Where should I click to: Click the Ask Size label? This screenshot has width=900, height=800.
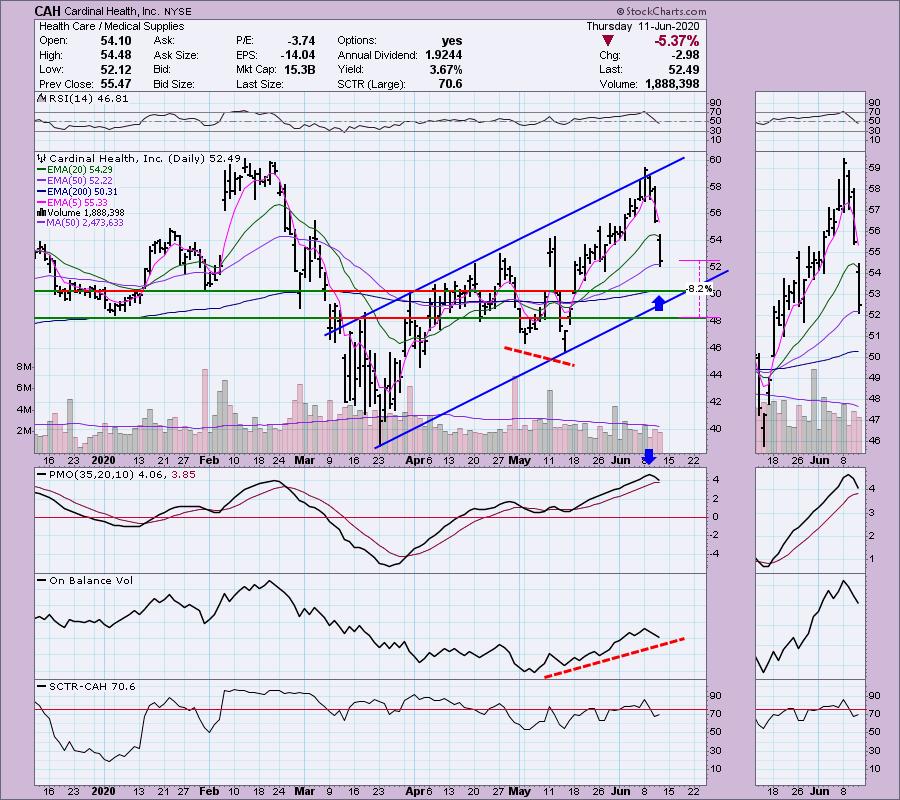pyautogui.click(x=176, y=55)
